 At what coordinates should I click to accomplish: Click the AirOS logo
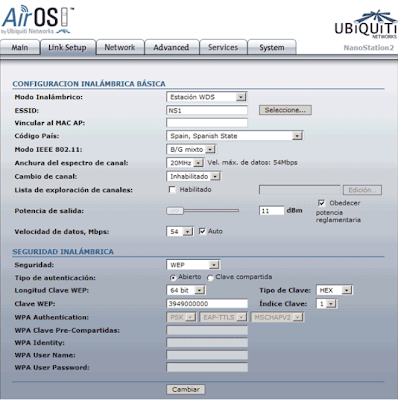(x=37, y=20)
